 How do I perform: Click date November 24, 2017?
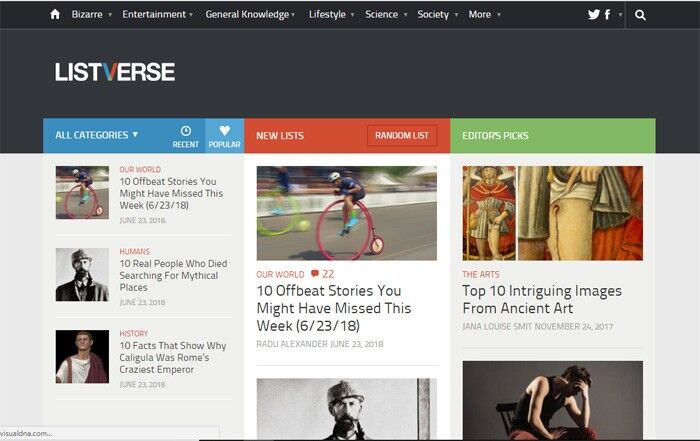[574, 327]
